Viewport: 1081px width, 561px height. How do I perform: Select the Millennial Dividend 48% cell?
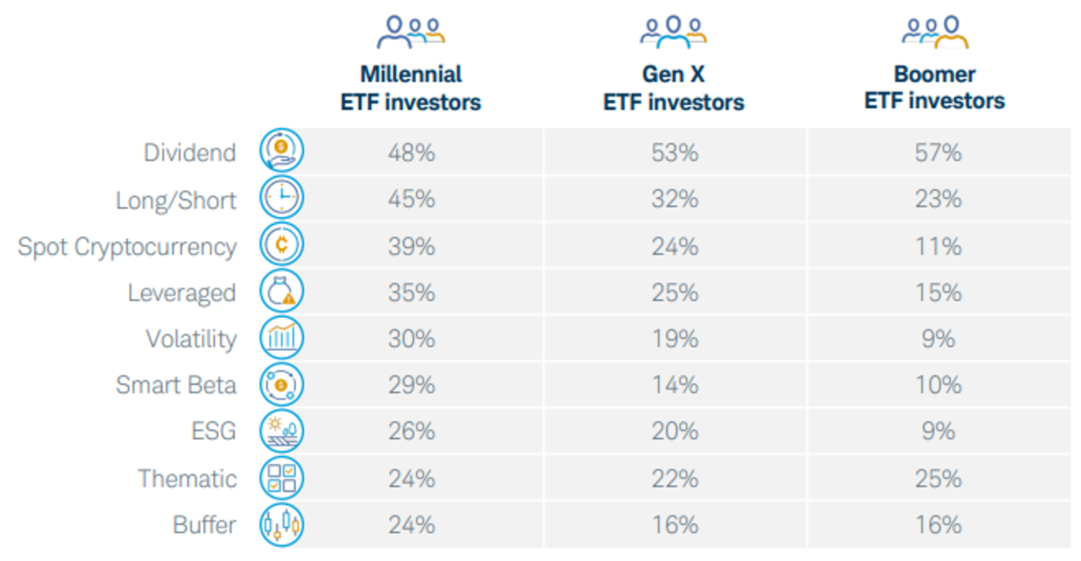pos(412,152)
